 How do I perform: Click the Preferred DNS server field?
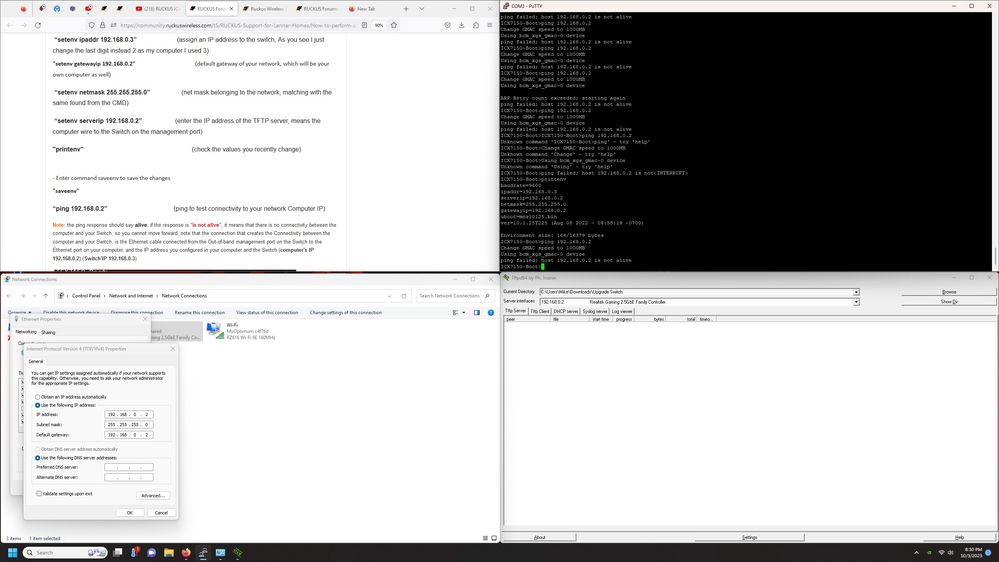(x=129, y=467)
